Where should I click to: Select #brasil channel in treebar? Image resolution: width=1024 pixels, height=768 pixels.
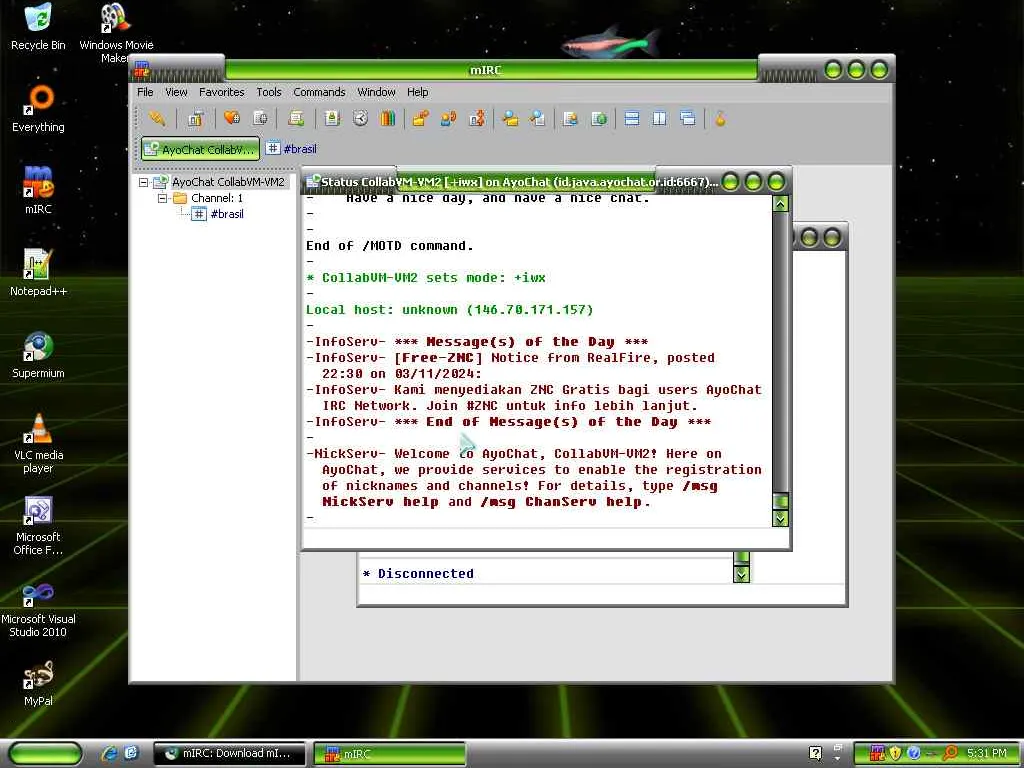pyautogui.click(x=227, y=214)
